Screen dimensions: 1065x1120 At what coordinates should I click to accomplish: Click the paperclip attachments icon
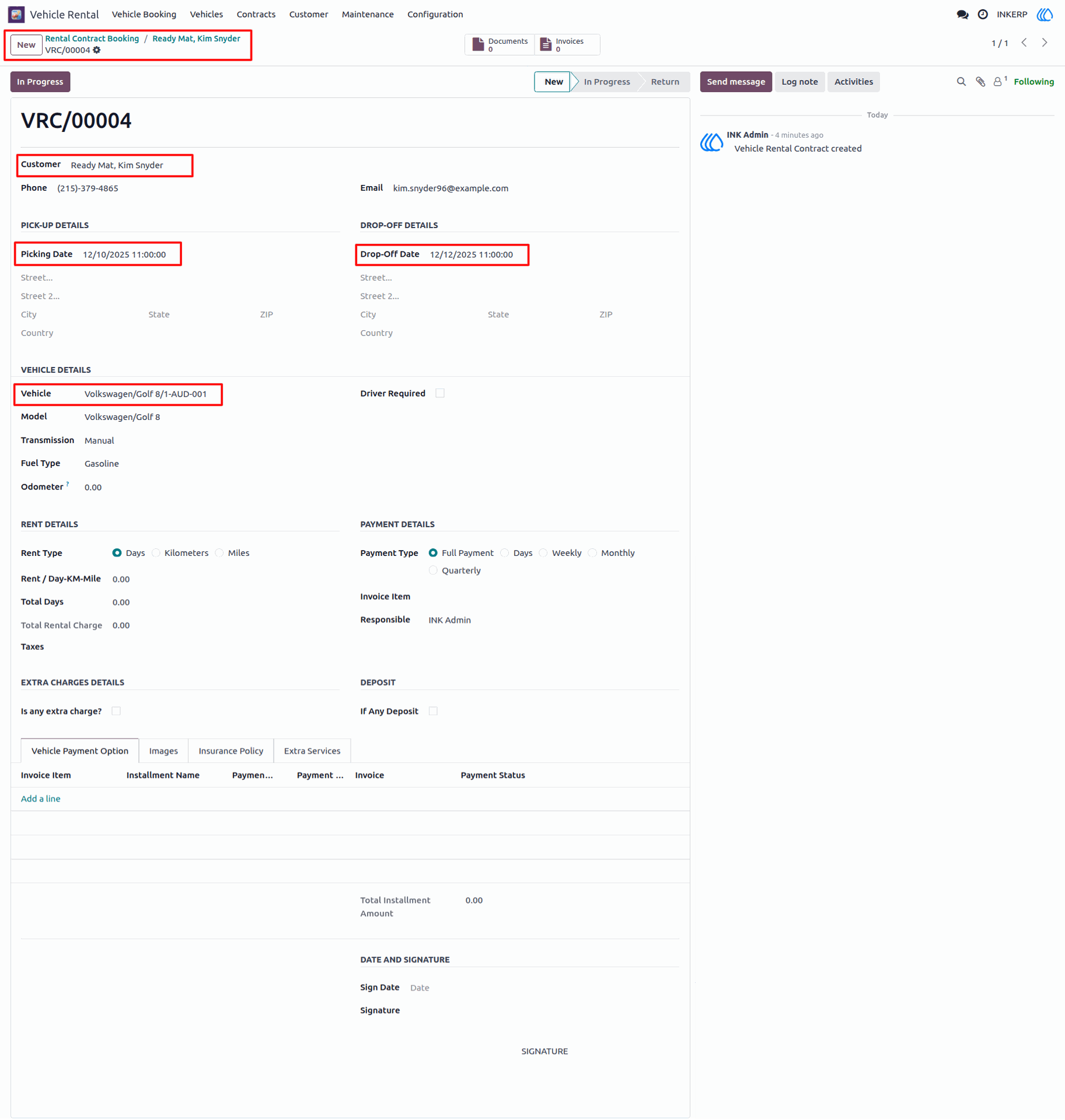(980, 82)
